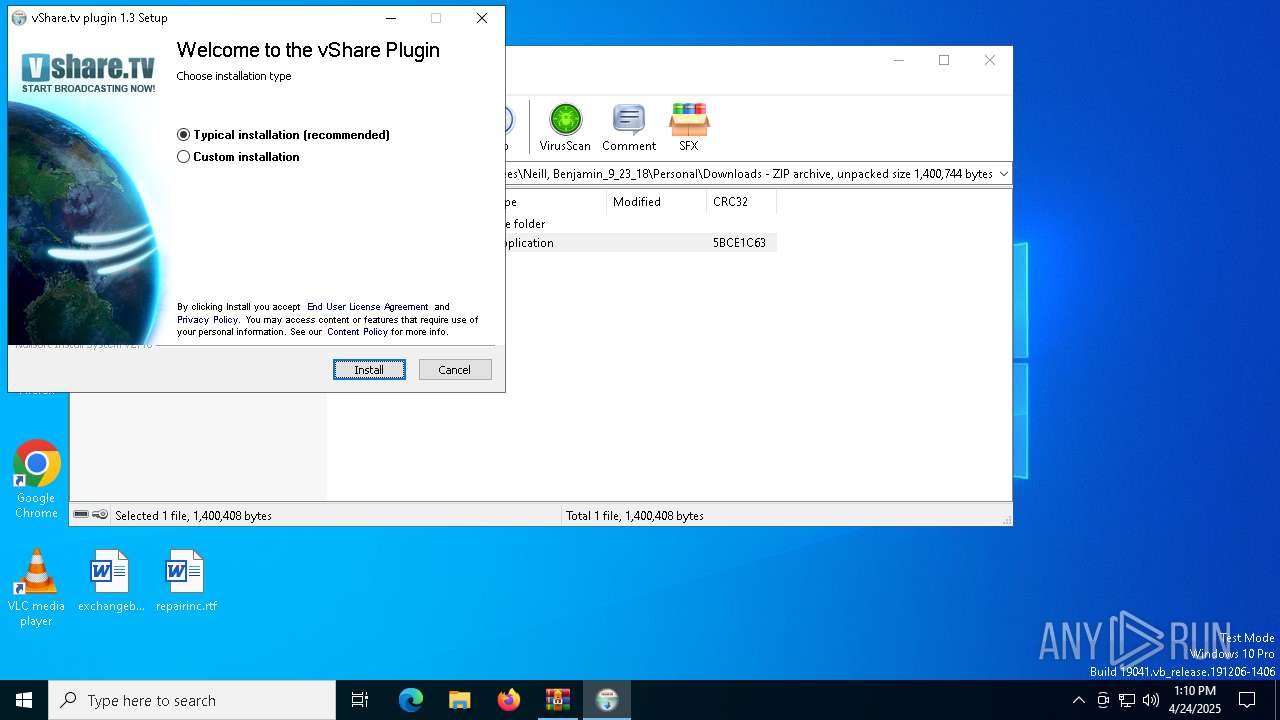Image resolution: width=1280 pixels, height=720 pixels.
Task: Open File Explorer from taskbar
Action: 460,700
